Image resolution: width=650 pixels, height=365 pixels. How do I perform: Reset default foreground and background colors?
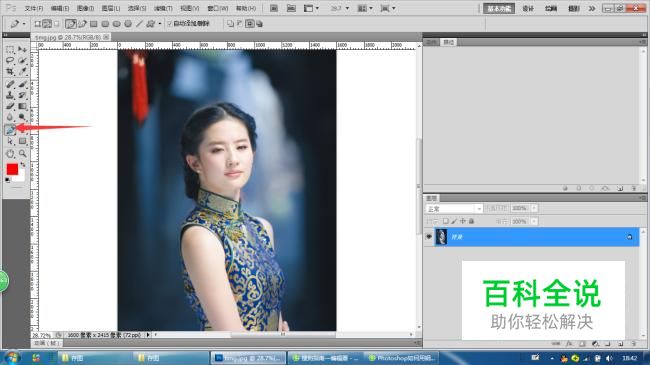(7, 180)
